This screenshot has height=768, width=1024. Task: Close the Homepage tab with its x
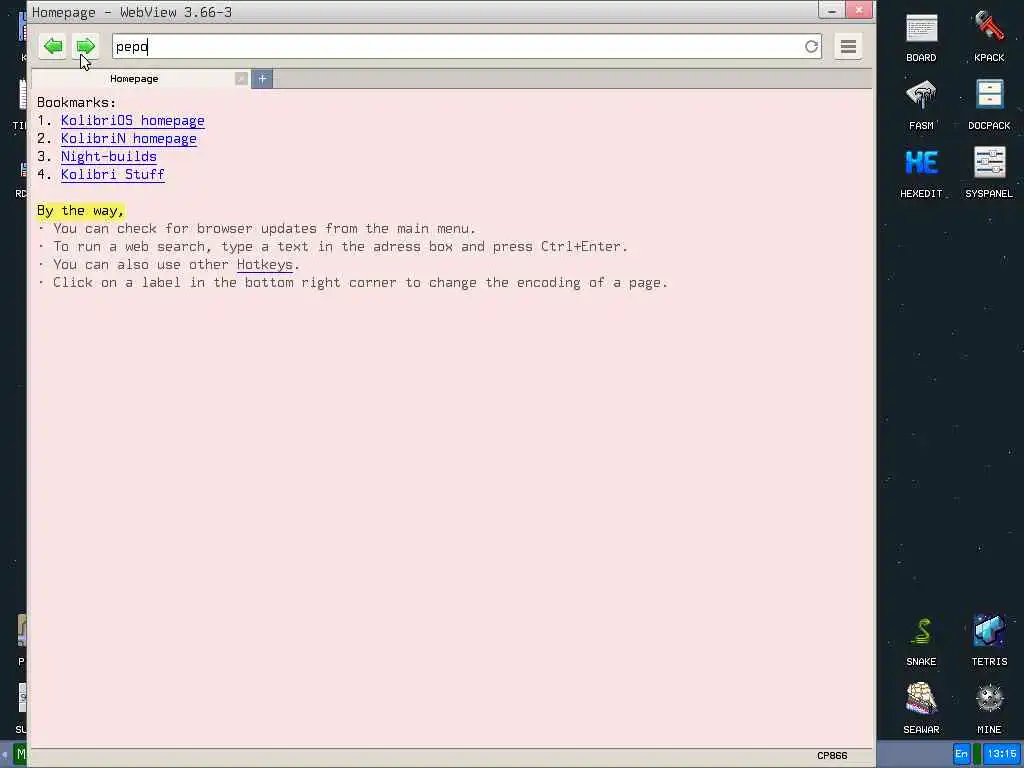coord(241,79)
